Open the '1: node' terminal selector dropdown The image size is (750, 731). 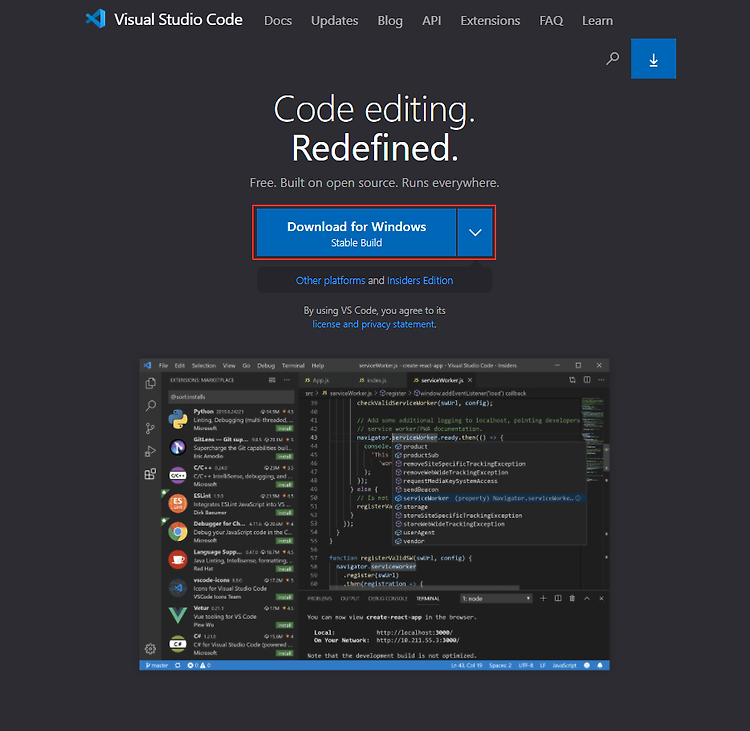pos(496,598)
